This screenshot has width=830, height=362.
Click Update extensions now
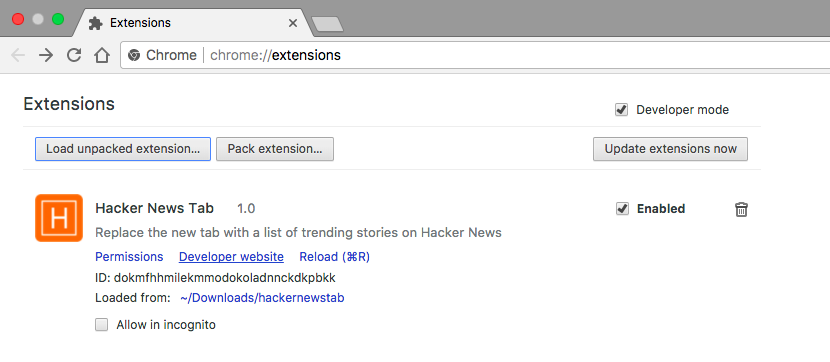point(670,149)
